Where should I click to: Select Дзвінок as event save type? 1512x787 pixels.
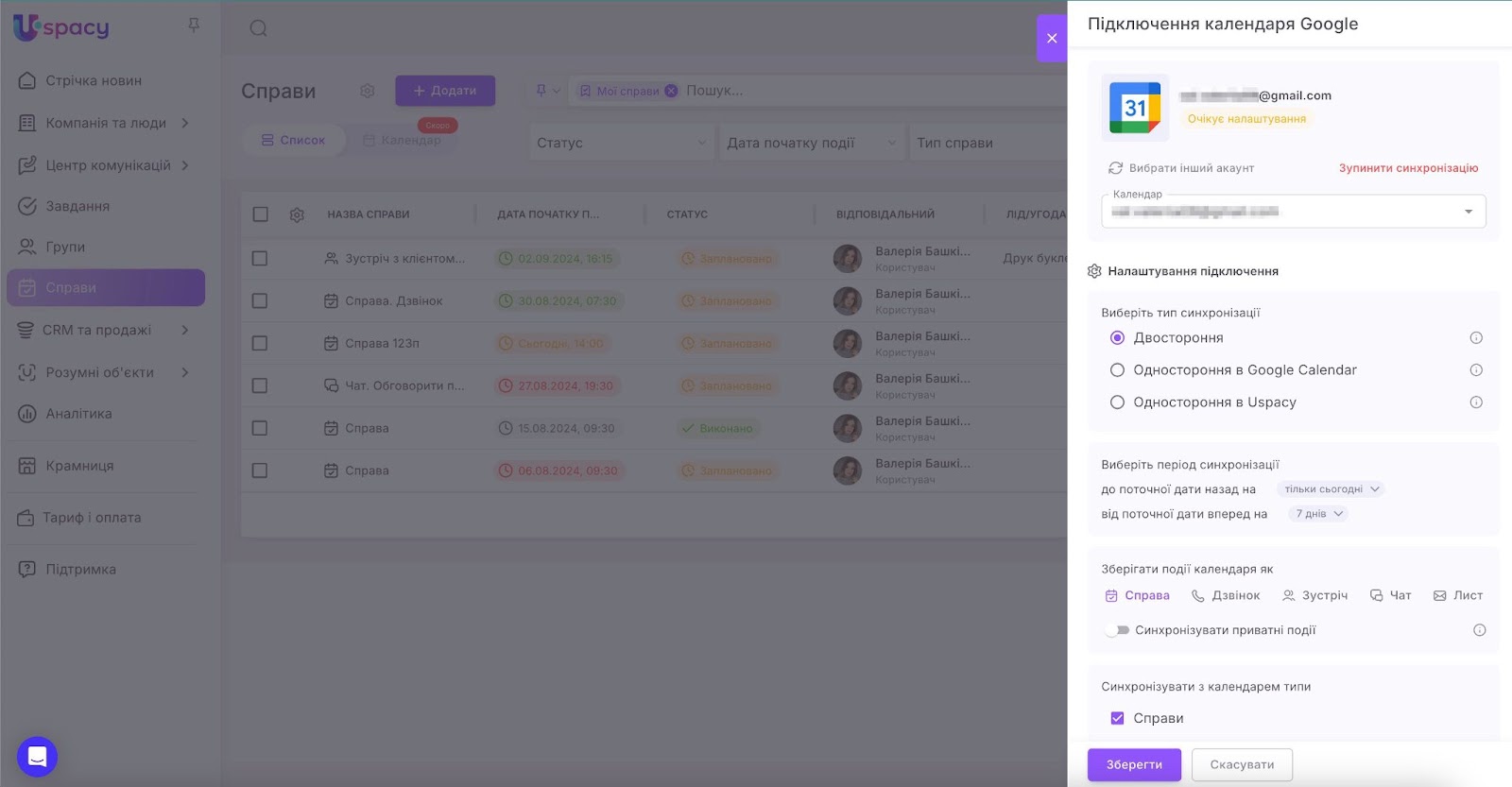(1226, 596)
